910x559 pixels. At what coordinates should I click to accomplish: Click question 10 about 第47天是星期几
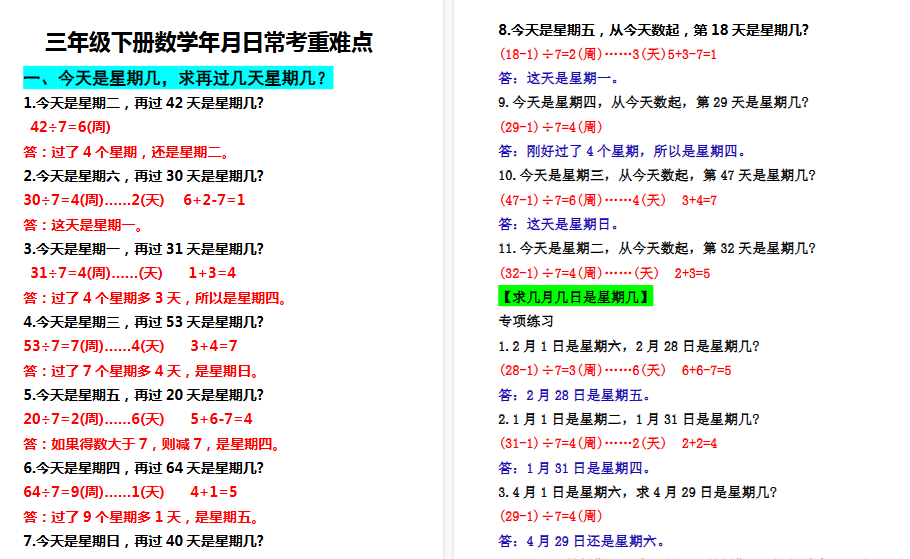click(657, 175)
